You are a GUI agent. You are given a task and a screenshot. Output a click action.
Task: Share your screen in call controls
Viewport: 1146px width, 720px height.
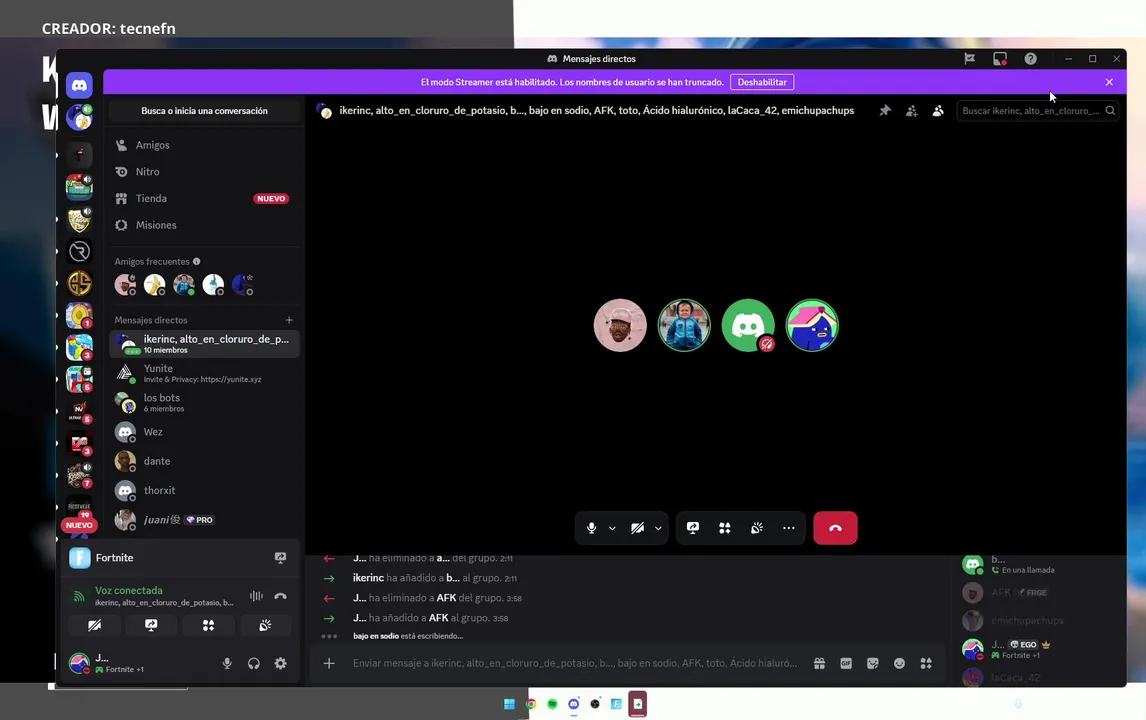[693, 528]
